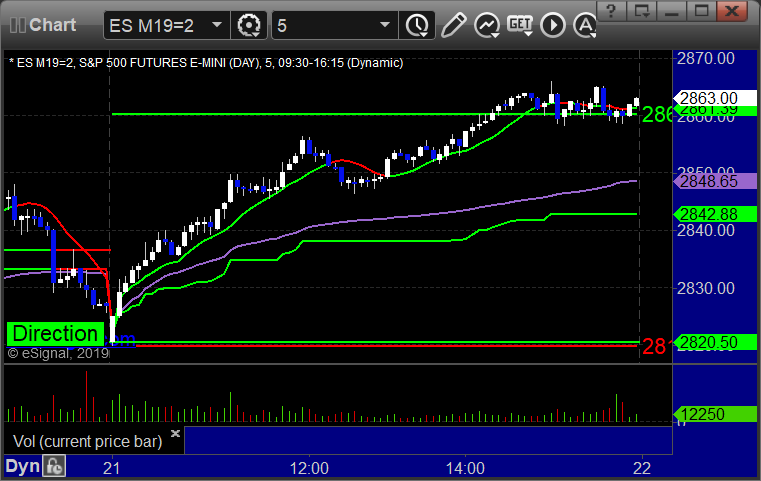
Task: Toggle the Dyn scaling mode label
Action: 22,466
